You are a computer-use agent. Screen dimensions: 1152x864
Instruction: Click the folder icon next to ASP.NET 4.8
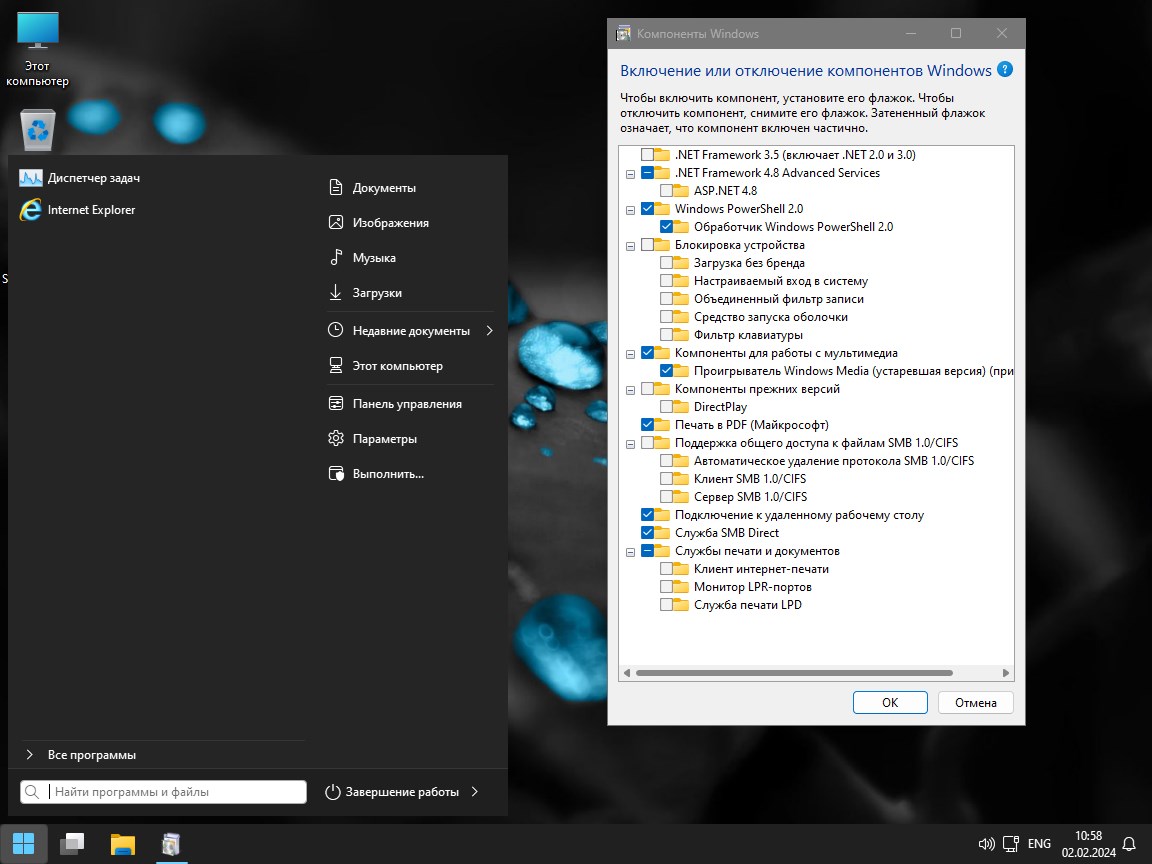[x=681, y=191]
